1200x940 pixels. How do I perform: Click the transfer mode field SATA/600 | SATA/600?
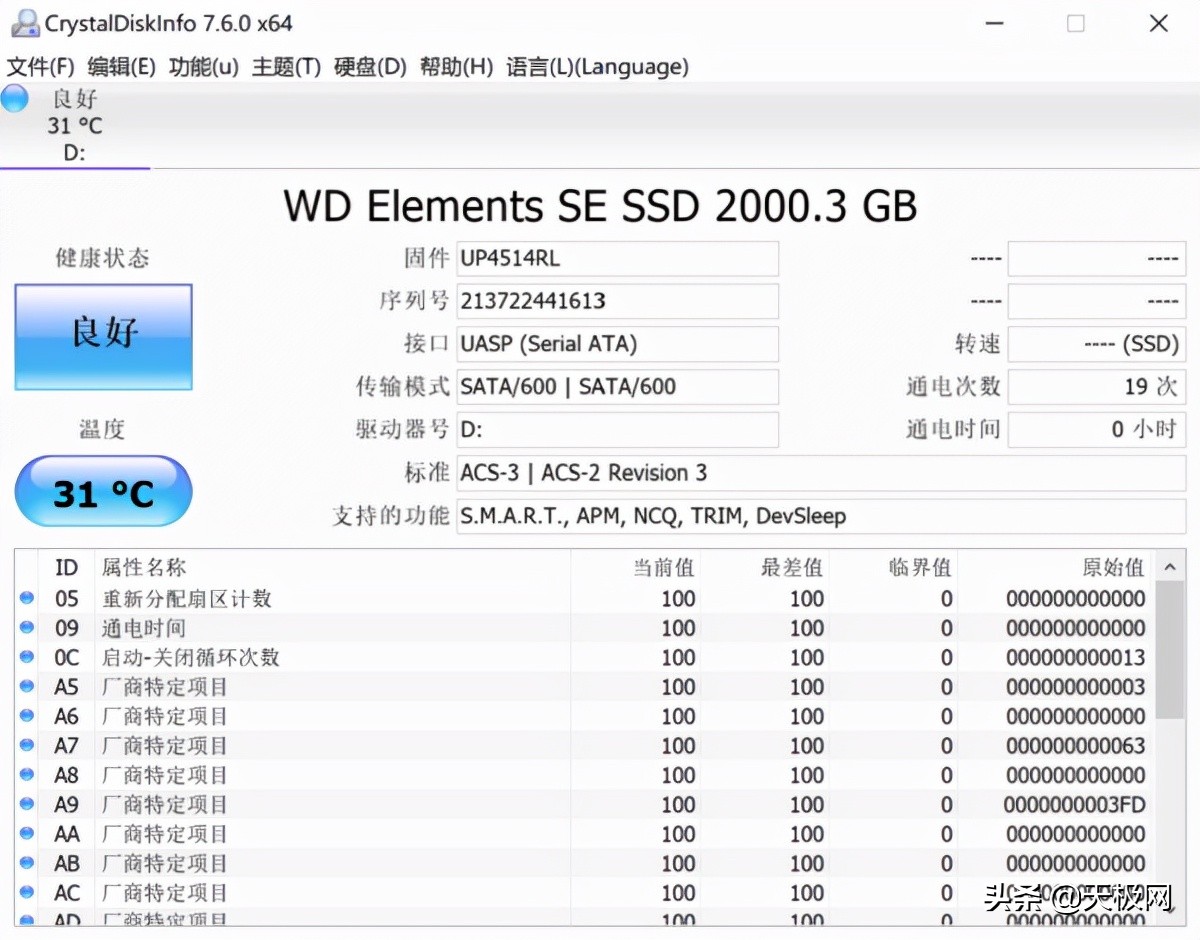[x=617, y=387]
